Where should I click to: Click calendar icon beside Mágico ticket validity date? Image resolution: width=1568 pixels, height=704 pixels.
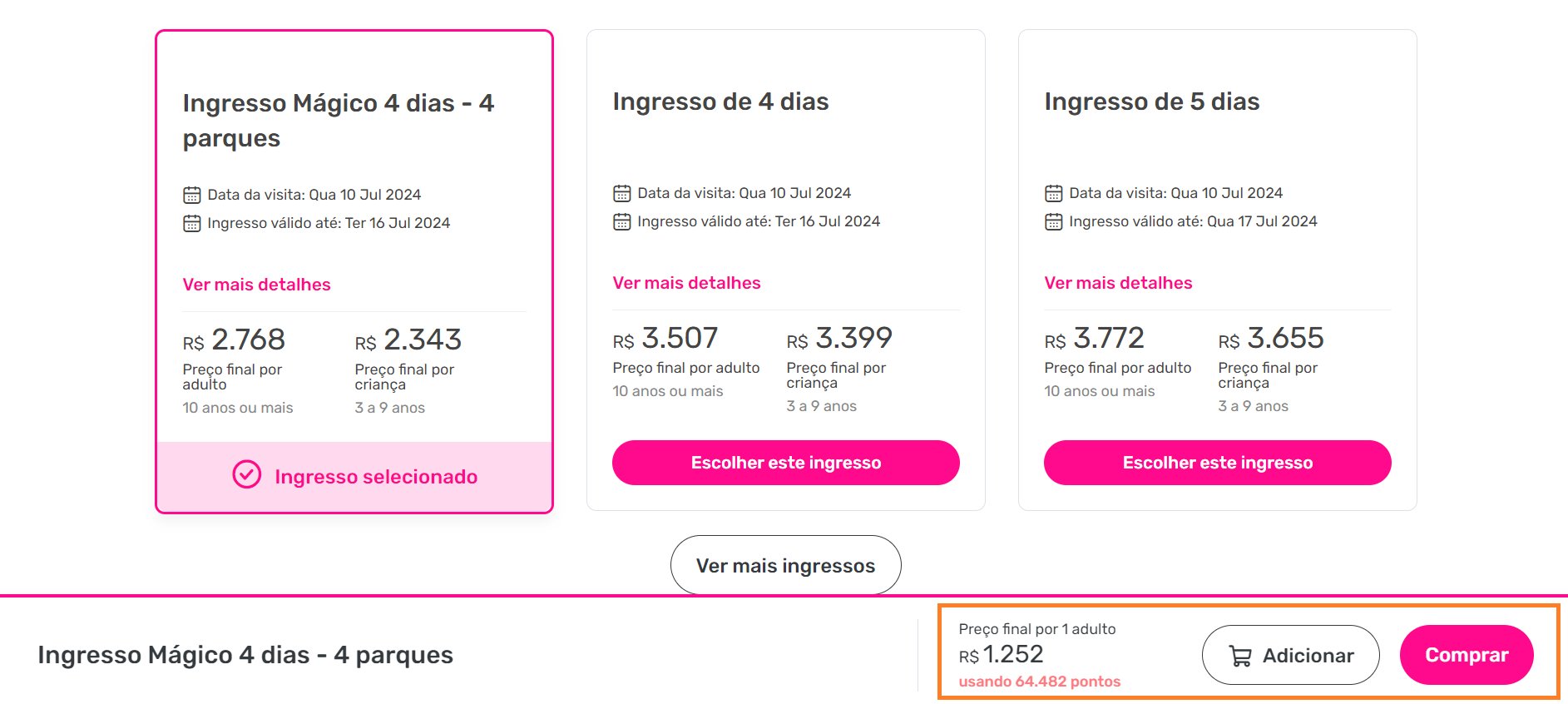click(192, 224)
